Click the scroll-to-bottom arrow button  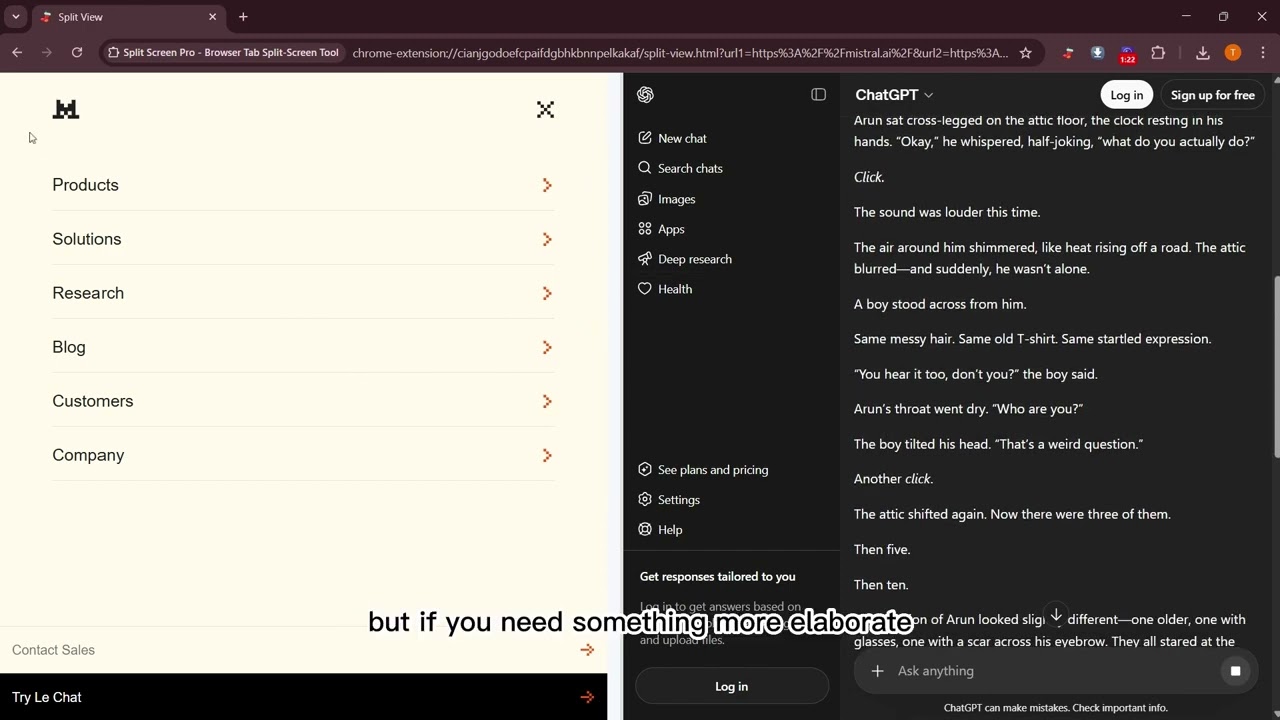[x=1055, y=615]
